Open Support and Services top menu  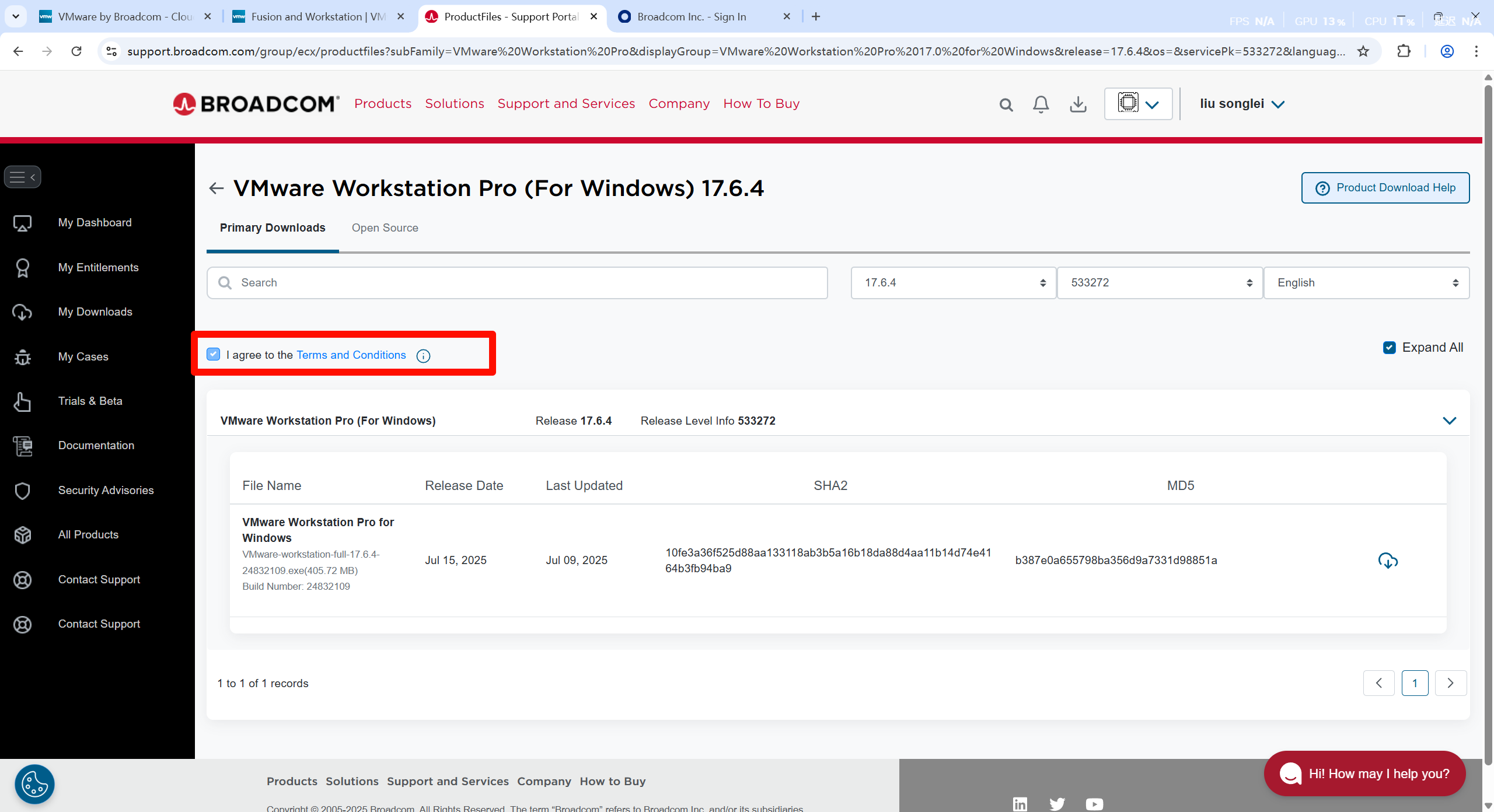point(566,104)
